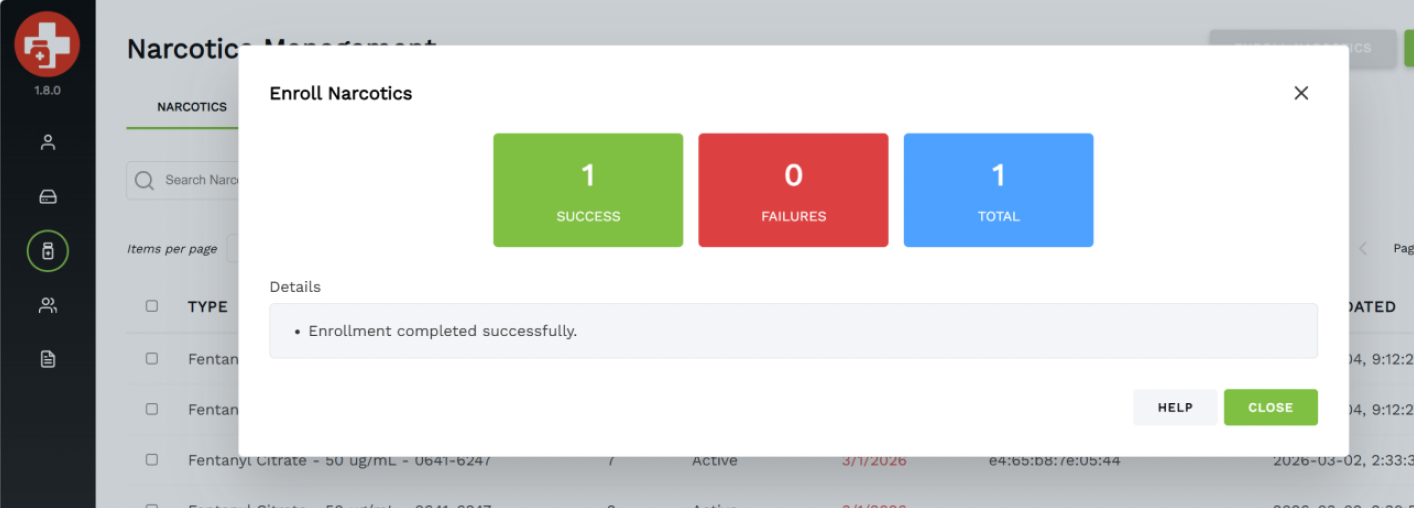Dismiss Enroll Narcotics dialog with X icon

[1300, 93]
